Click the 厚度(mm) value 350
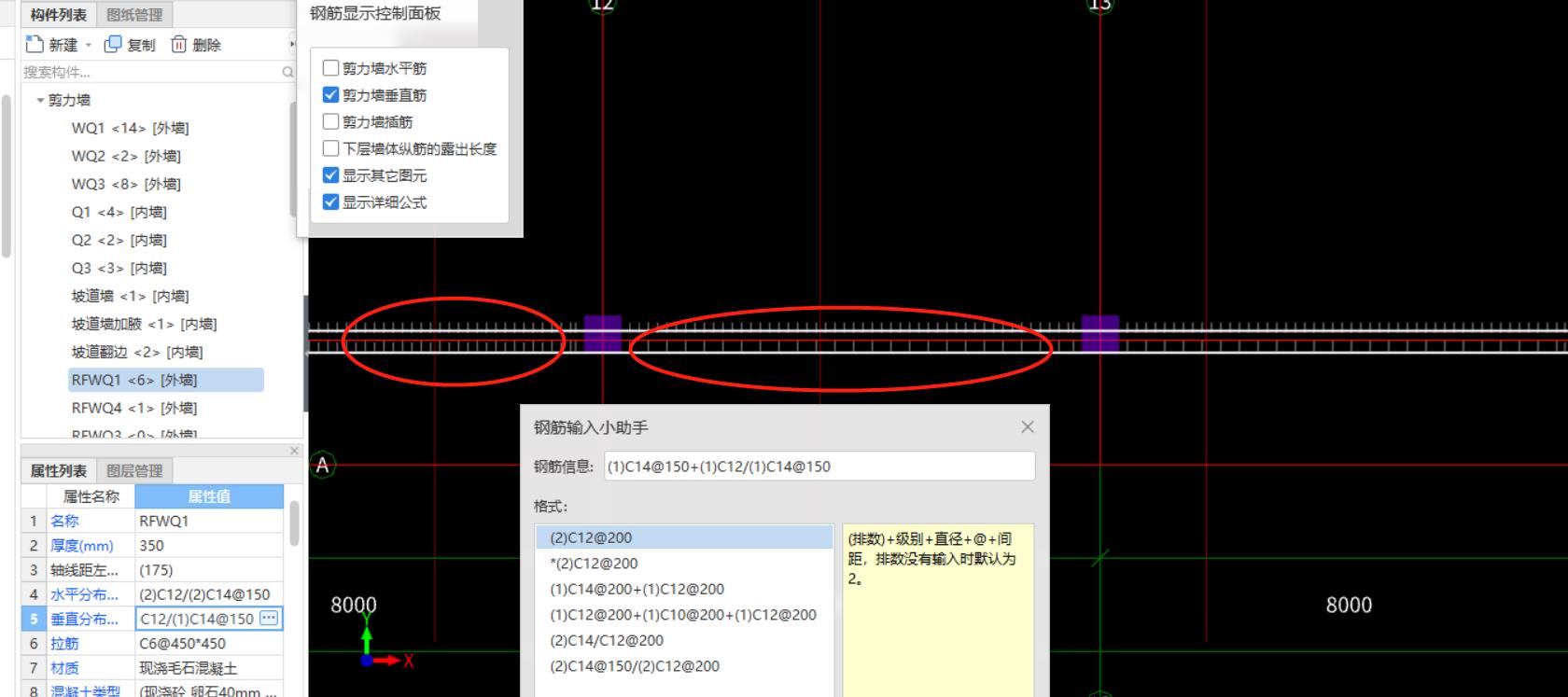This screenshot has width=1568, height=697. point(209,545)
